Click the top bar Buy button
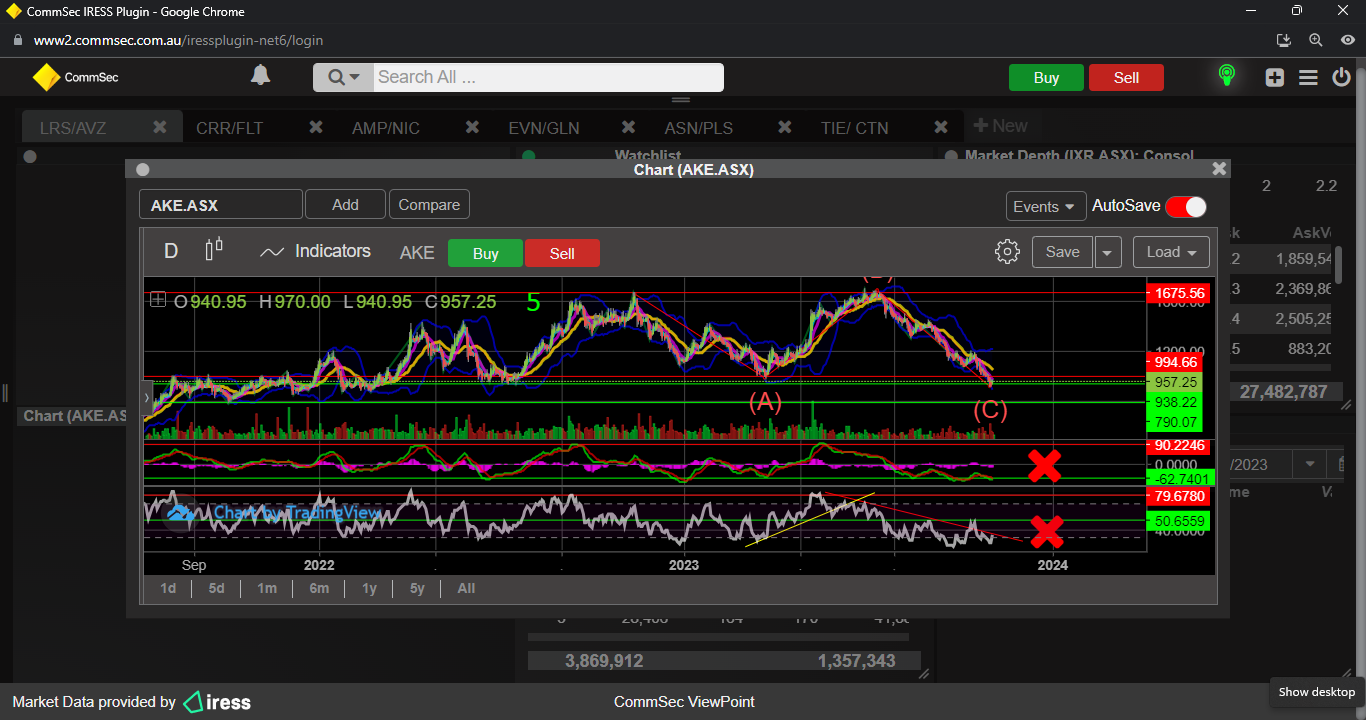This screenshot has height=720, width=1366. 1046,78
